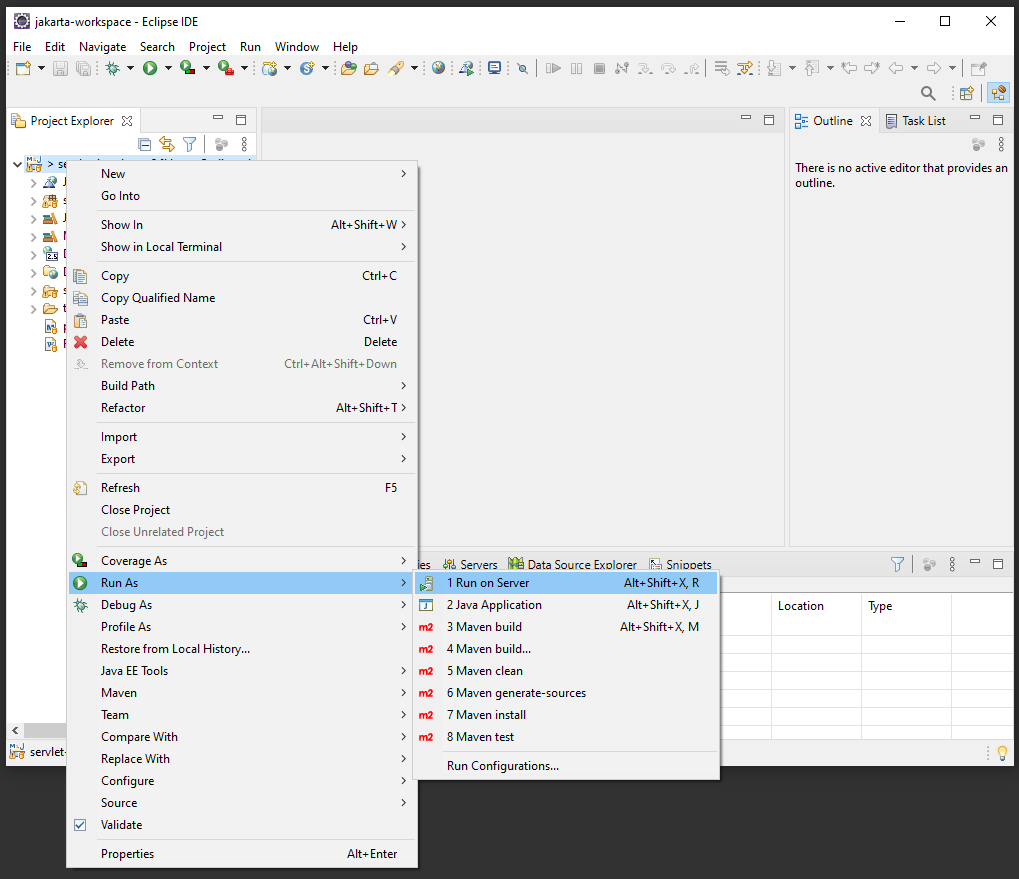Screen dimensions: 1019x879
Task: Click the toolbar search magnifier icon
Action: [x=928, y=93]
